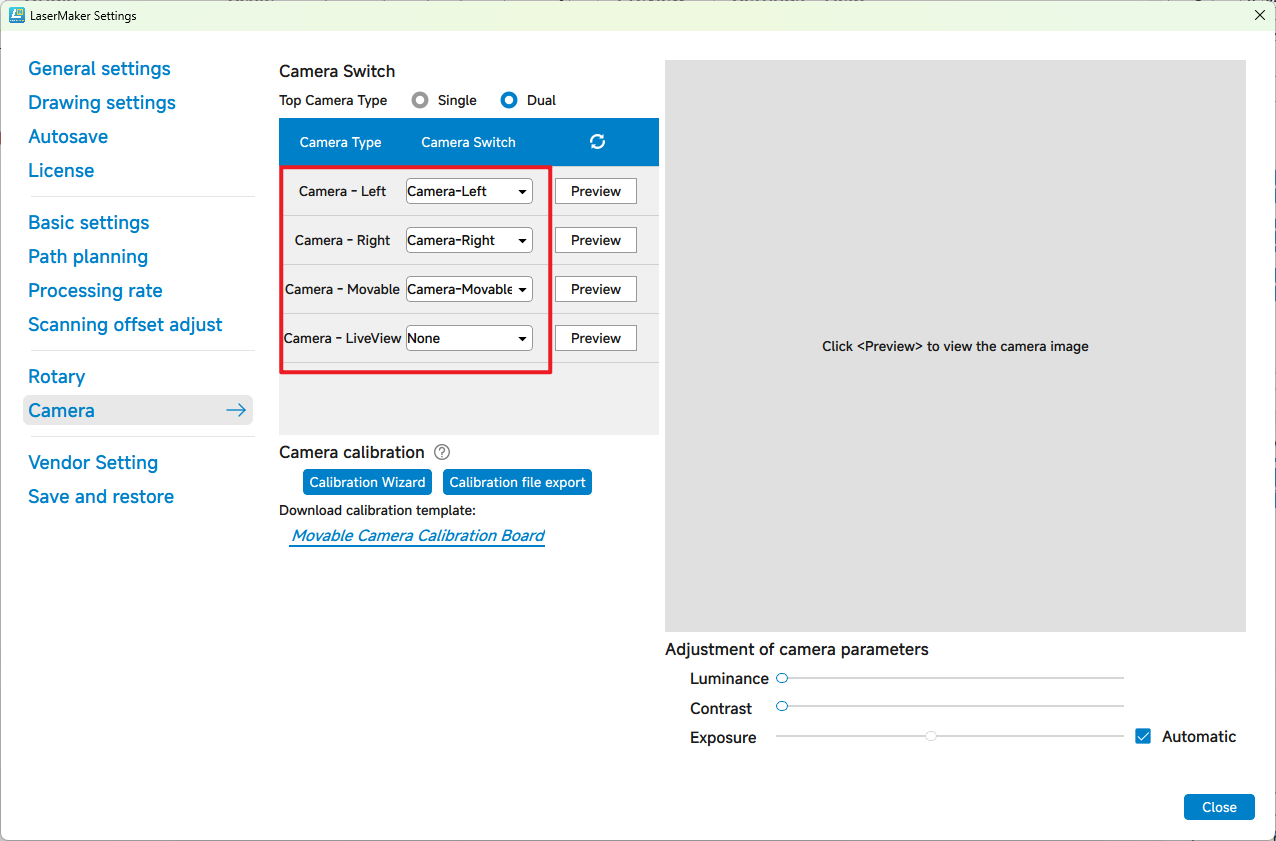The image size is (1276, 841).
Task: Open General settings section
Action: [x=99, y=69]
